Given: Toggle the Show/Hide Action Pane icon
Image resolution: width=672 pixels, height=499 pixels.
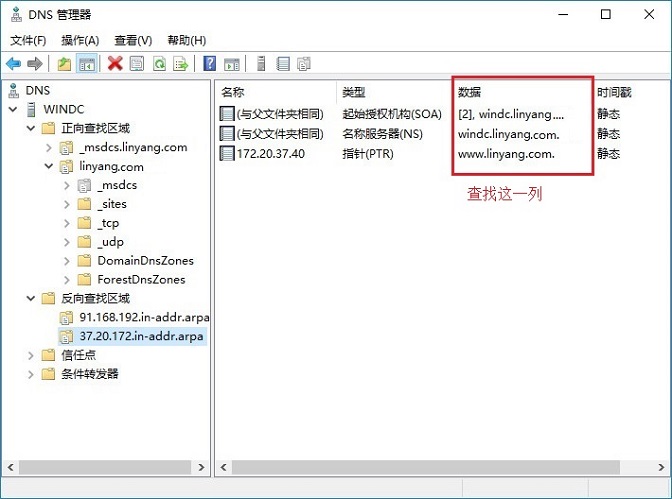Looking at the screenshot, I should point(232,65).
